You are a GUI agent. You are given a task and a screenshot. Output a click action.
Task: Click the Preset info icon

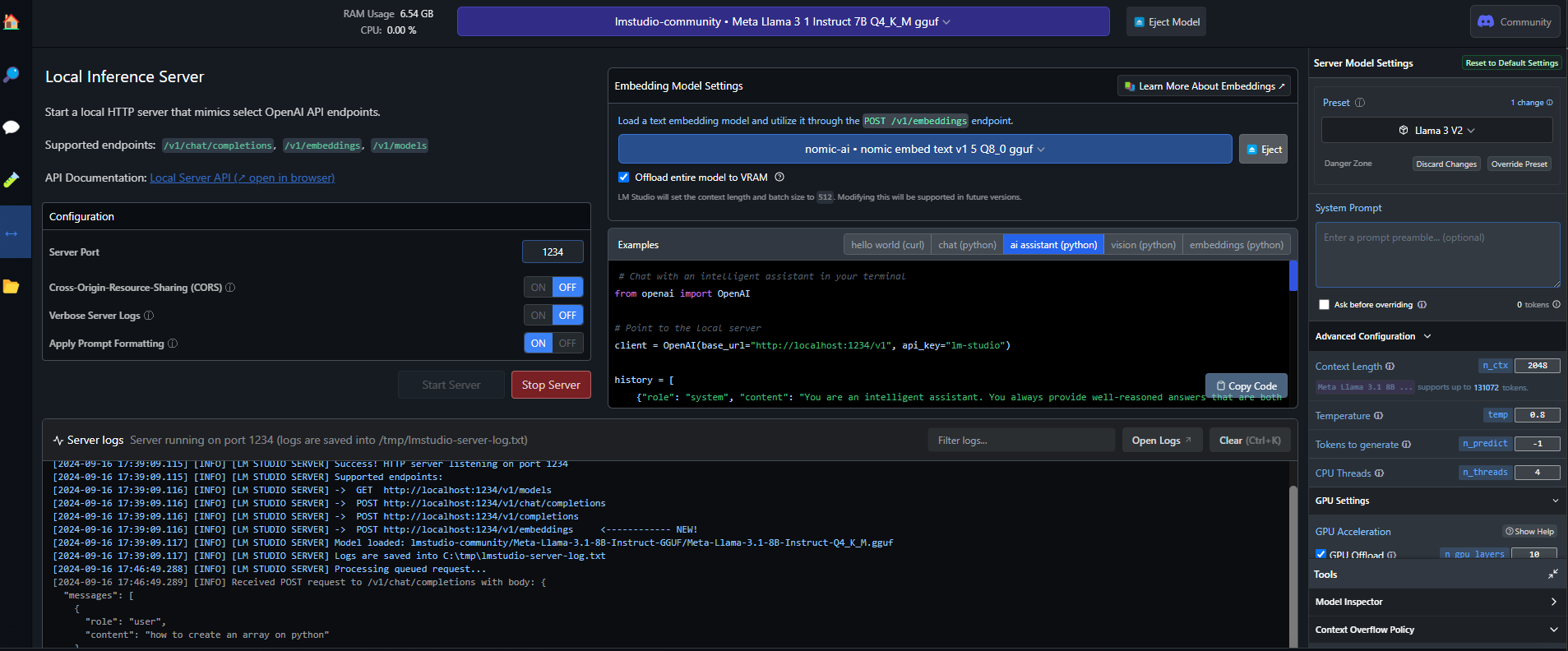1360,103
